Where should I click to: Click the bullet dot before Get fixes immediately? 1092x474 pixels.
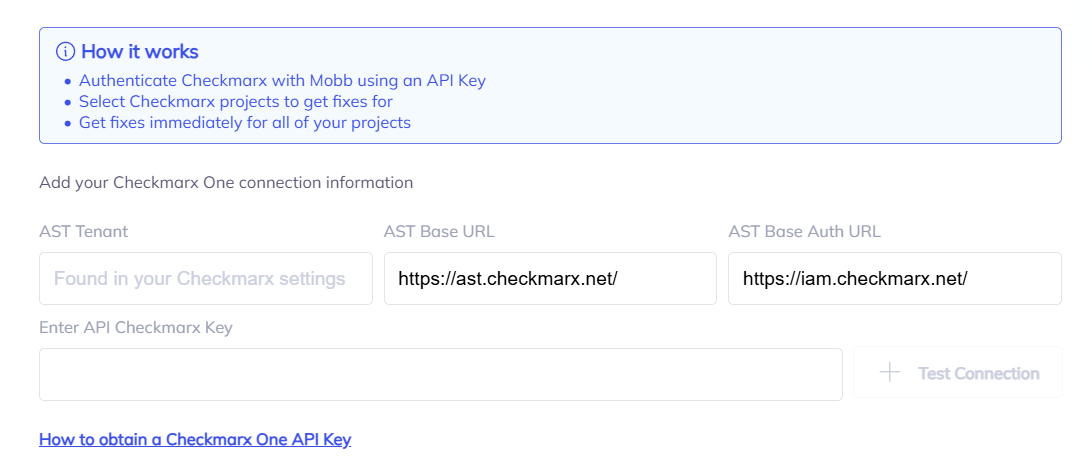click(x=67, y=124)
